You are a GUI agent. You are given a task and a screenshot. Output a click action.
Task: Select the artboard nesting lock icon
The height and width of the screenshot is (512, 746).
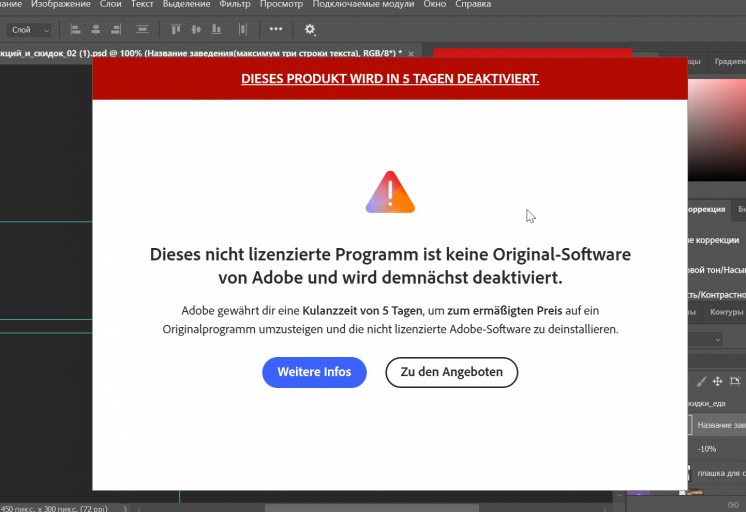pos(735,381)
